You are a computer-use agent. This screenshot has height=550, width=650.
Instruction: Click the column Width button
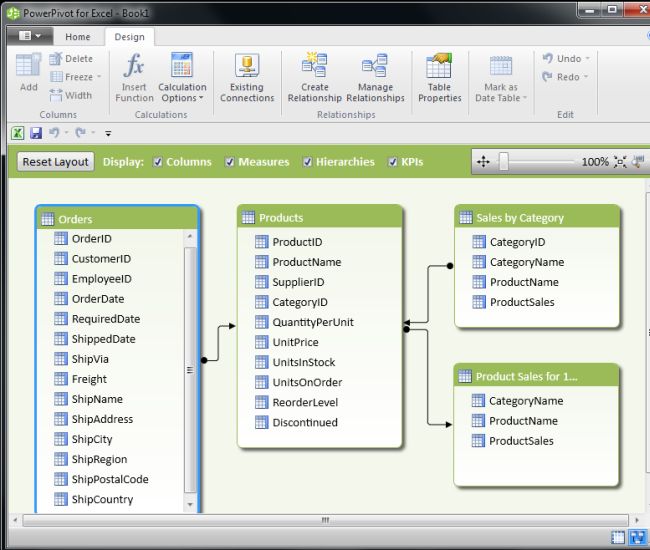pos(70,95)
